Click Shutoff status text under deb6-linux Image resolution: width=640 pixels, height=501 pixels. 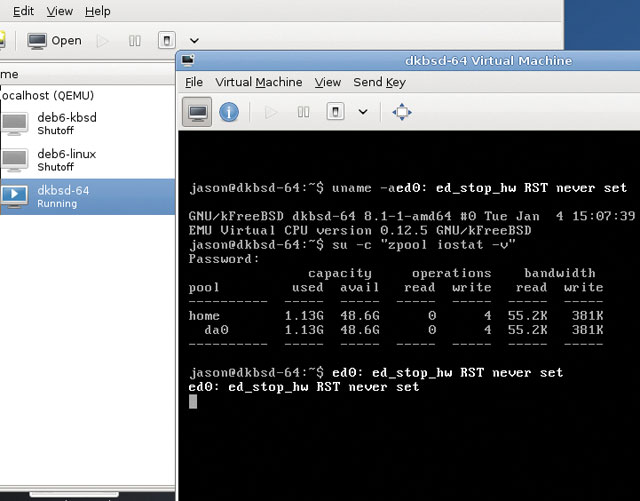(x=56, y=167)
